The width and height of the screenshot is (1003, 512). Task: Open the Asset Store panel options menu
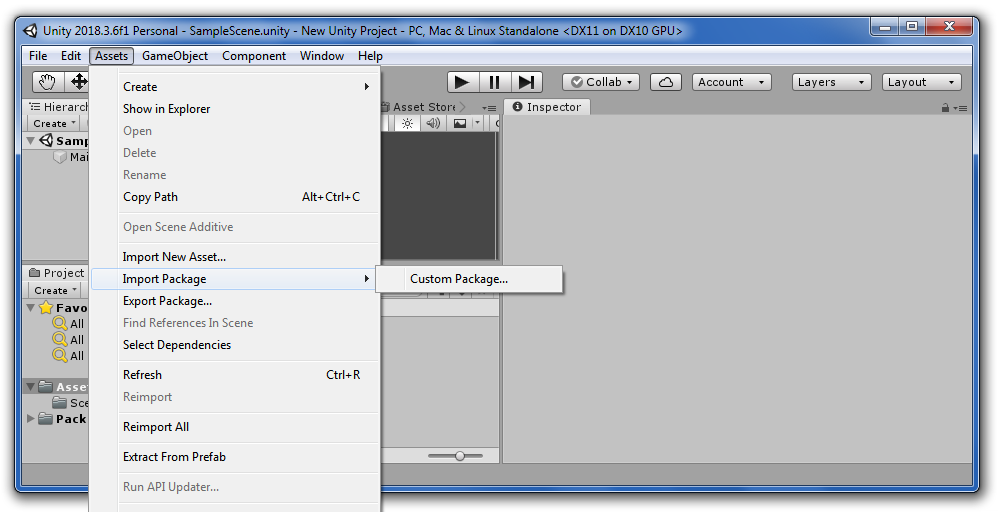pyautogui.click(x=489, y=108)
